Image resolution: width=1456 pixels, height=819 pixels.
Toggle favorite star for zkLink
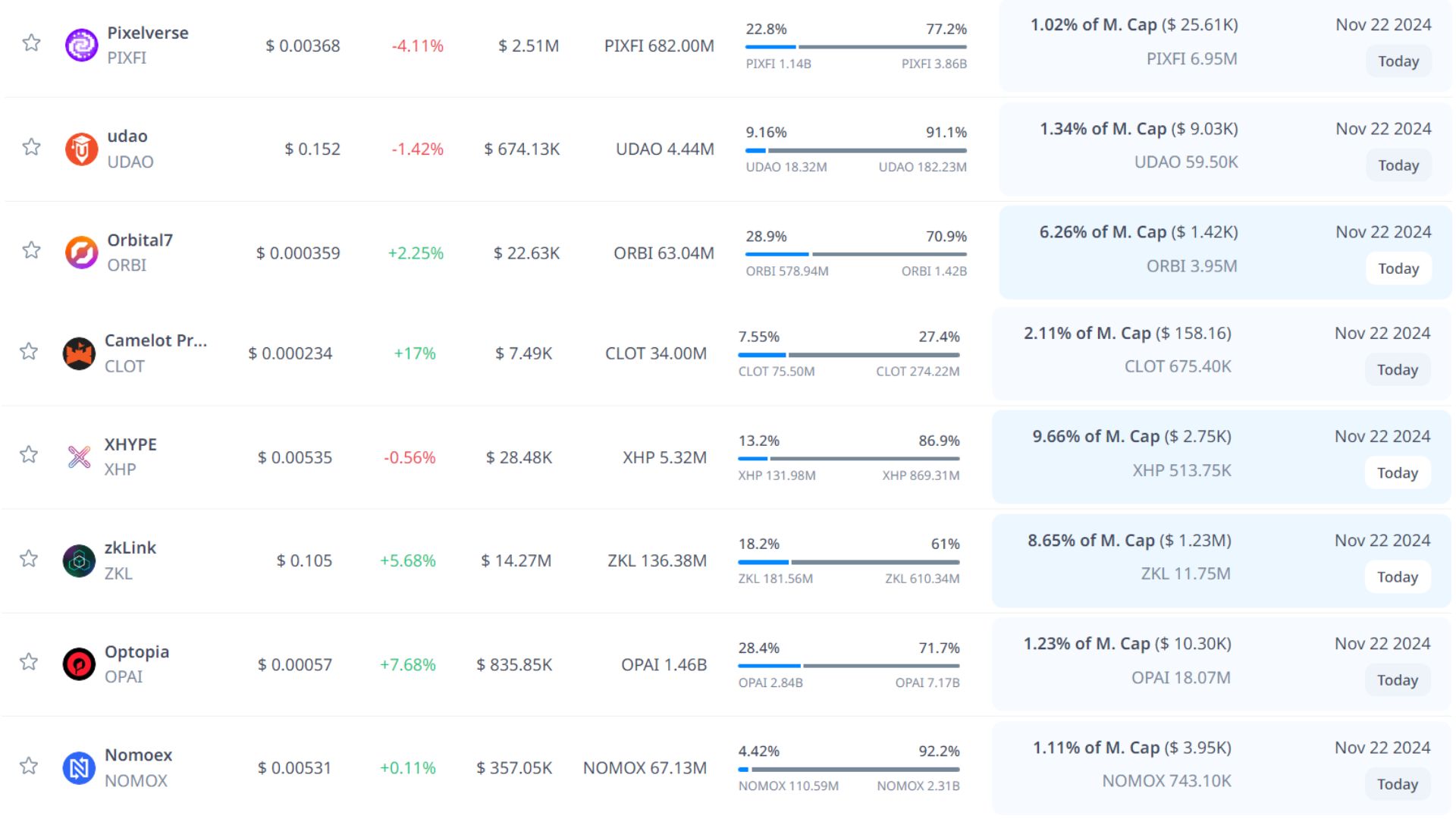(29, 559)
